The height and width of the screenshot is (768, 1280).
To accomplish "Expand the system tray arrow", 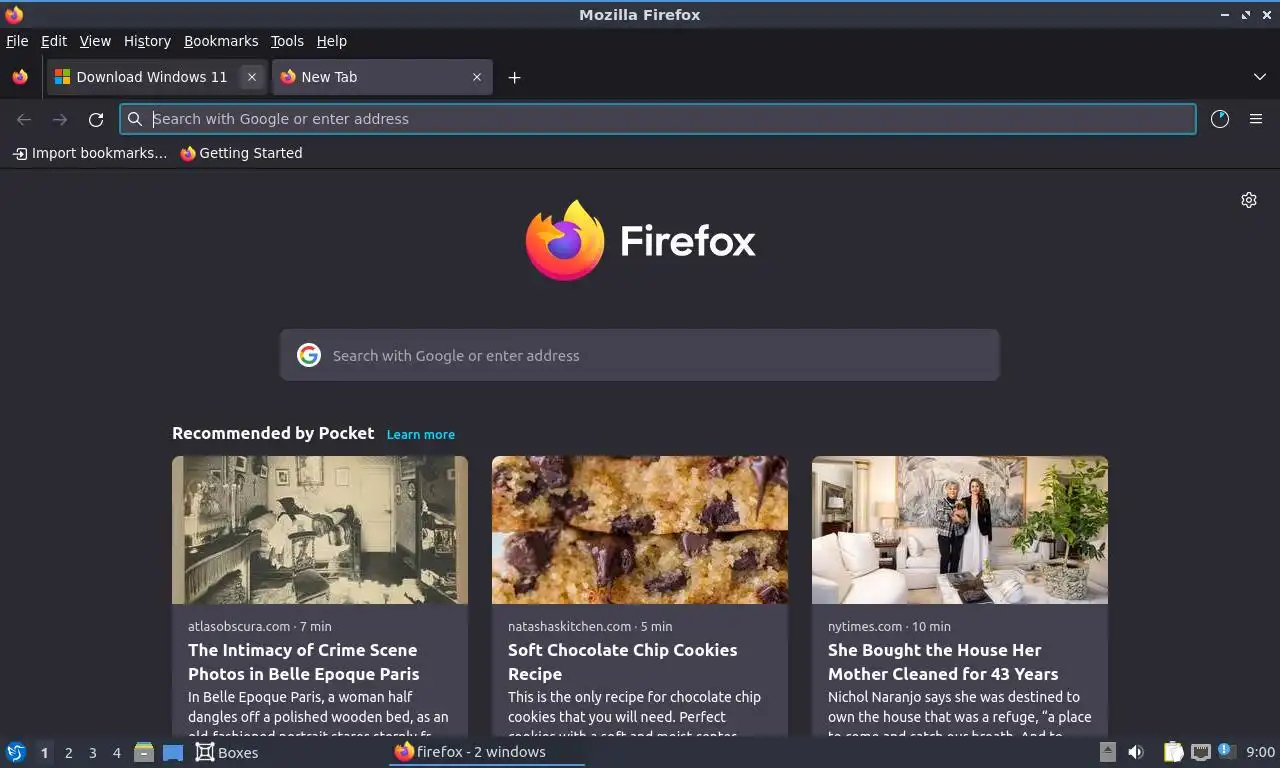I will 1107,752.
